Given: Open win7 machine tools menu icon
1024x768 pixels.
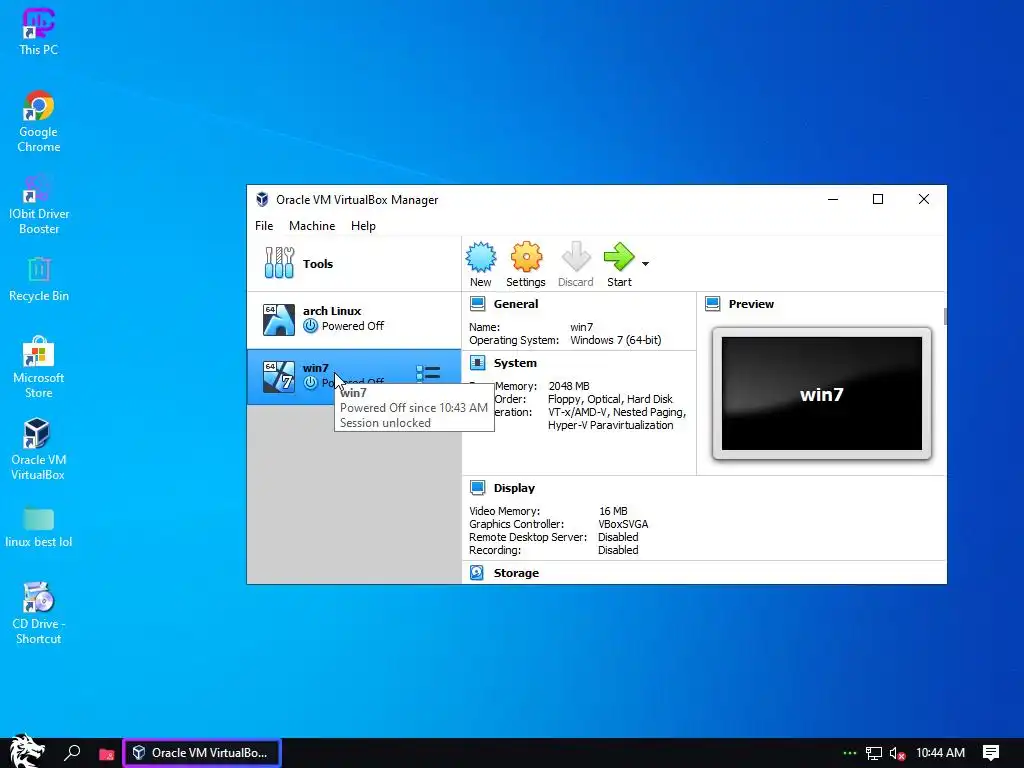Looking at the screenshot, I should 428,374.
